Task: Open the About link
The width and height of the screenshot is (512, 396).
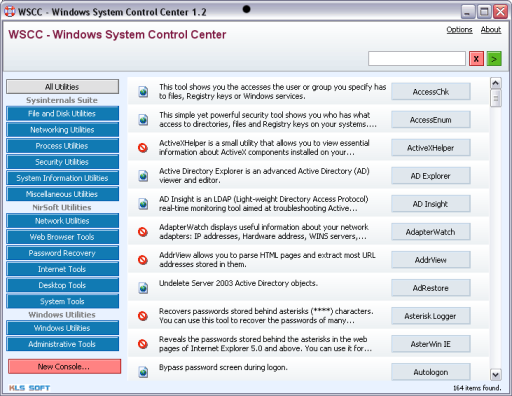Action: pos(491,30)
